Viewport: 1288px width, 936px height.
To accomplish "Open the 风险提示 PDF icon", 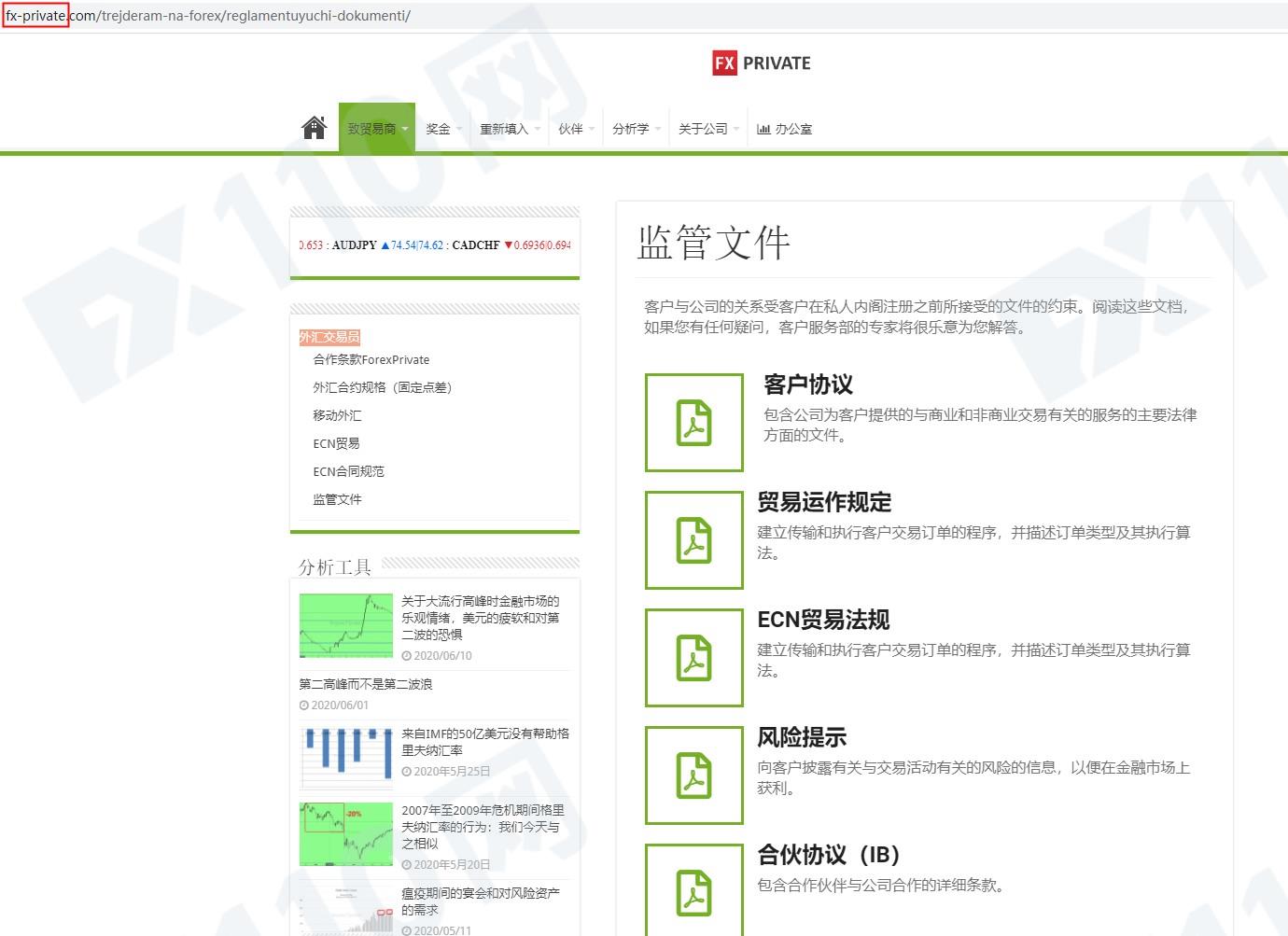I will 693,775.
